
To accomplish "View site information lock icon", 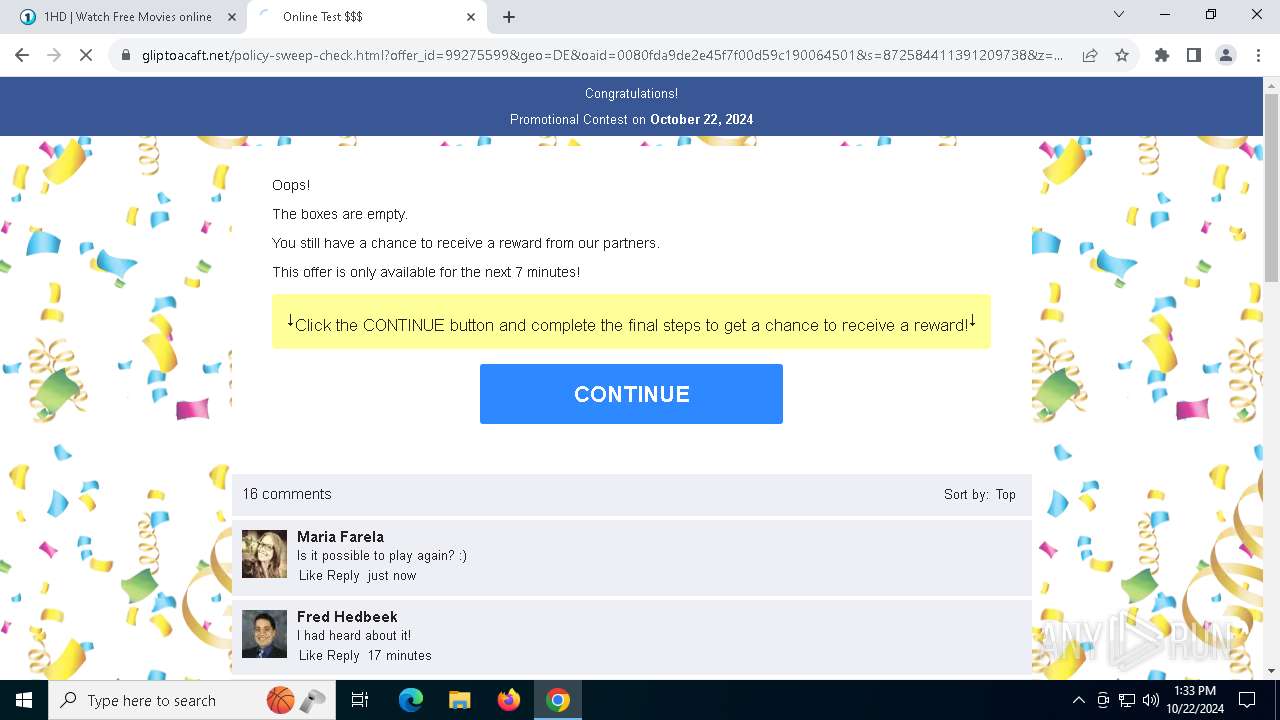I will coord(126,56).
